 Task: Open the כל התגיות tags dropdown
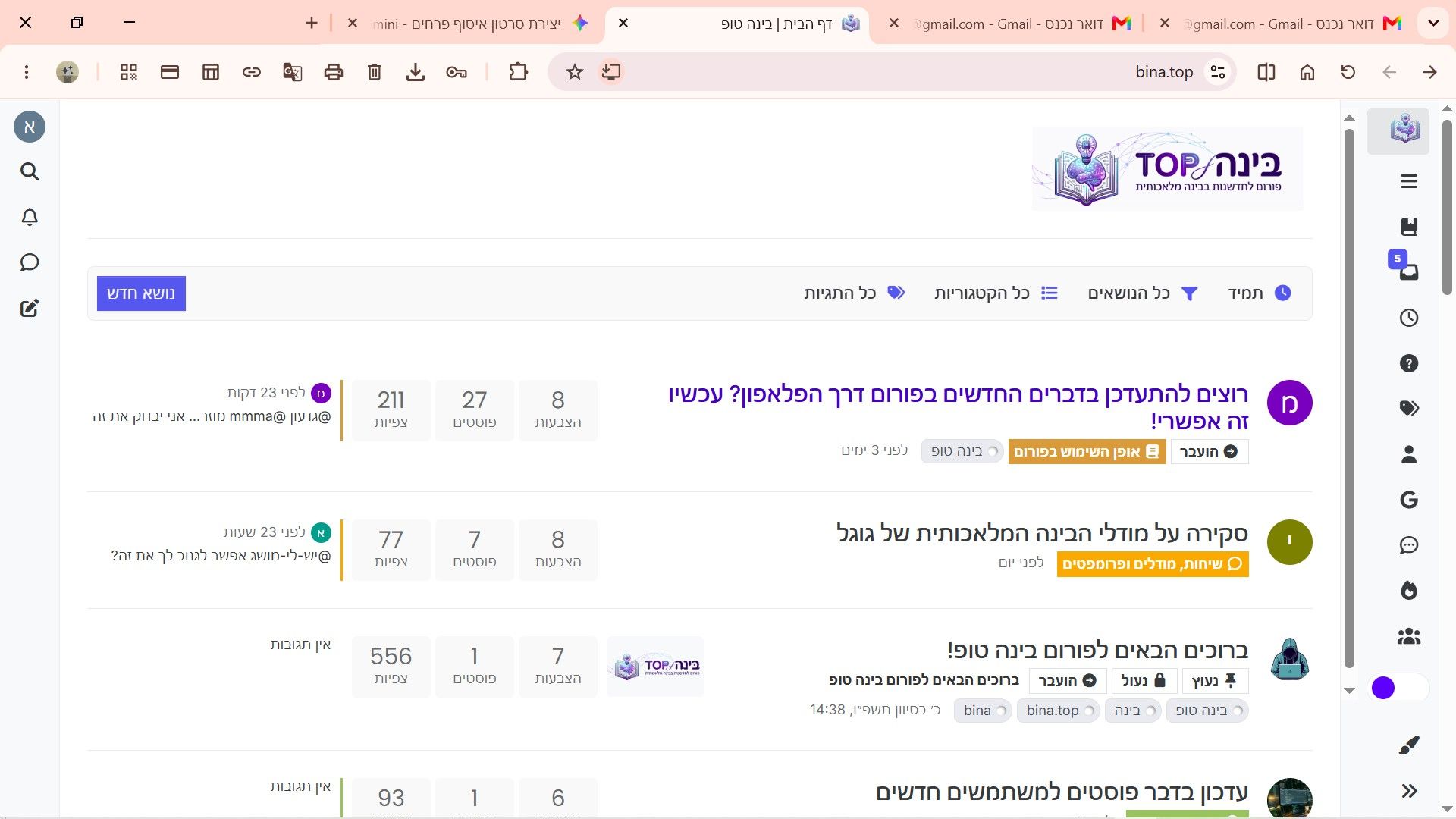pos(855,293)
